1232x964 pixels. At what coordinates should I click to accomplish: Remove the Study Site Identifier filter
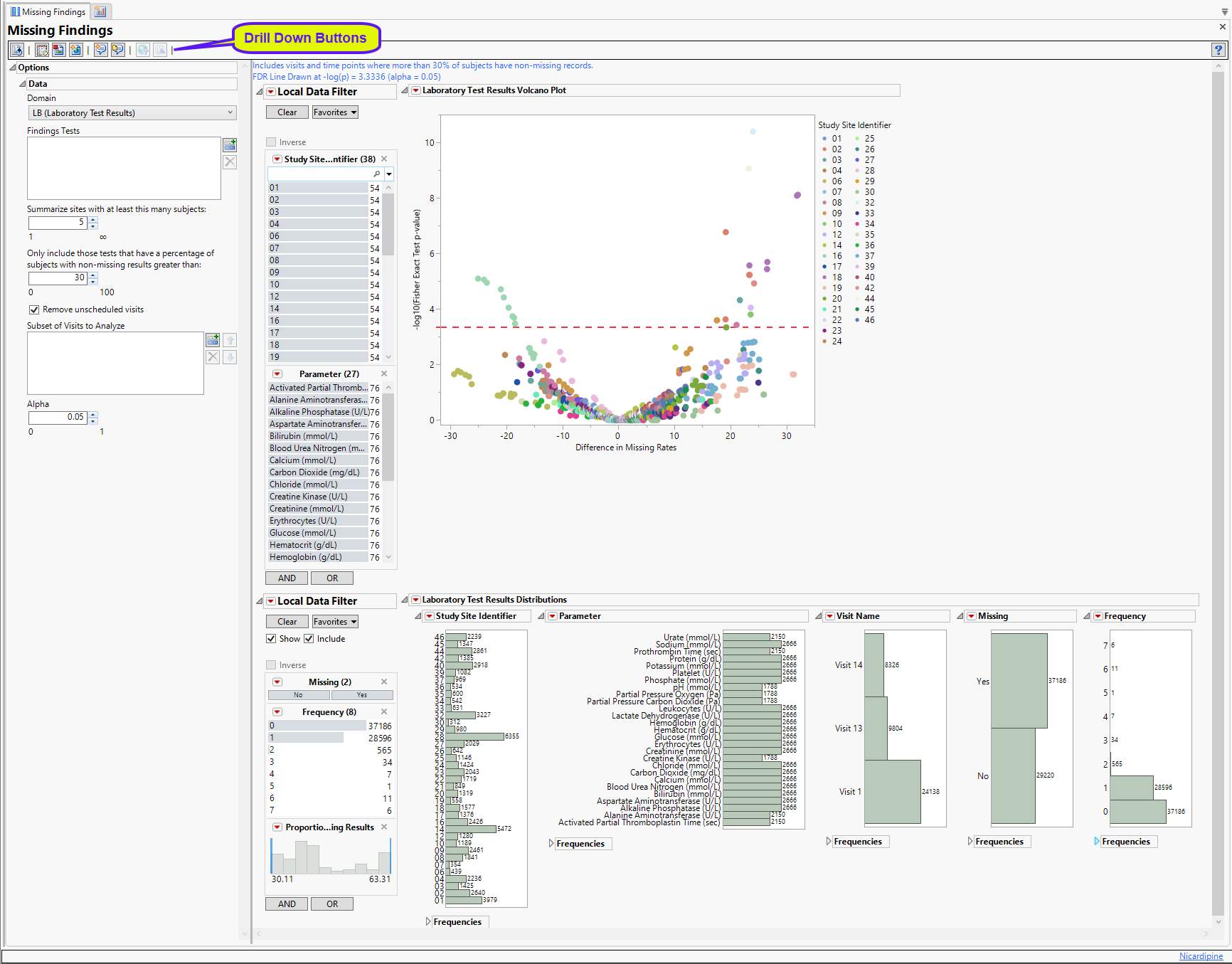click(385, 159)
